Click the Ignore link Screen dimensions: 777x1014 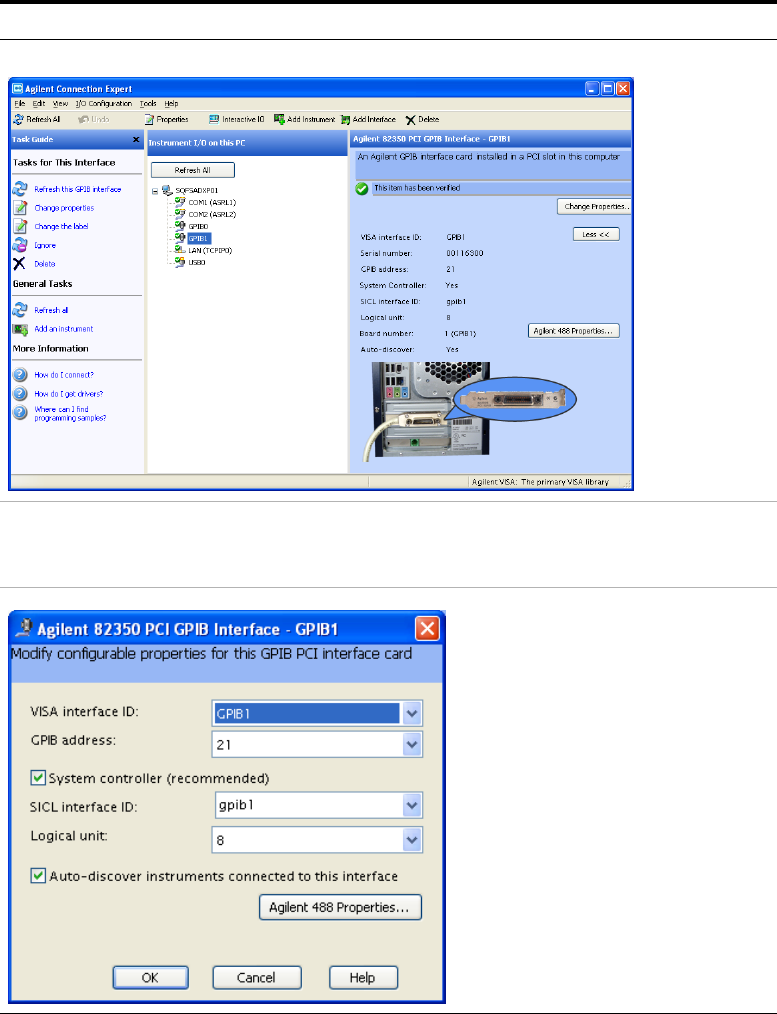(45, 246)
